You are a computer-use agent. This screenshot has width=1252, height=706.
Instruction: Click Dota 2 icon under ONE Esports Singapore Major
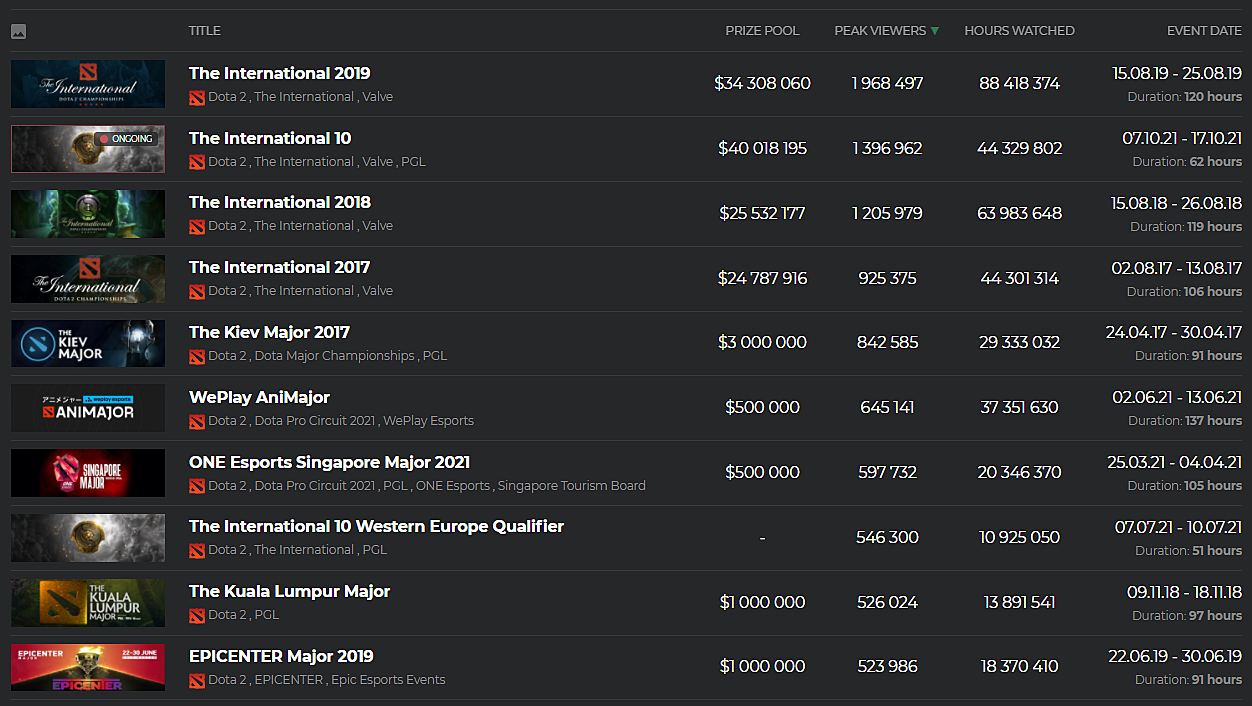click(x=197, y=486)
